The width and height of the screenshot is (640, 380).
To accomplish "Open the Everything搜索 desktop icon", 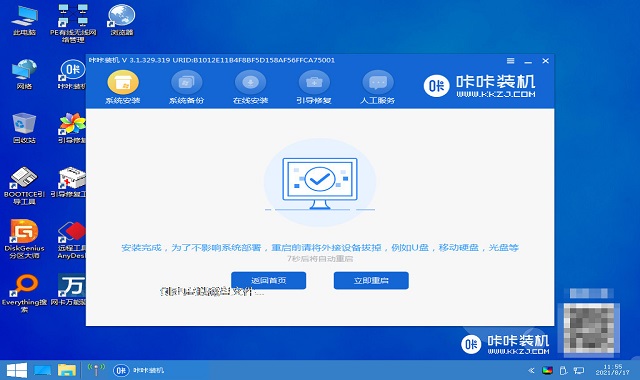I will (x=24, y=293).
